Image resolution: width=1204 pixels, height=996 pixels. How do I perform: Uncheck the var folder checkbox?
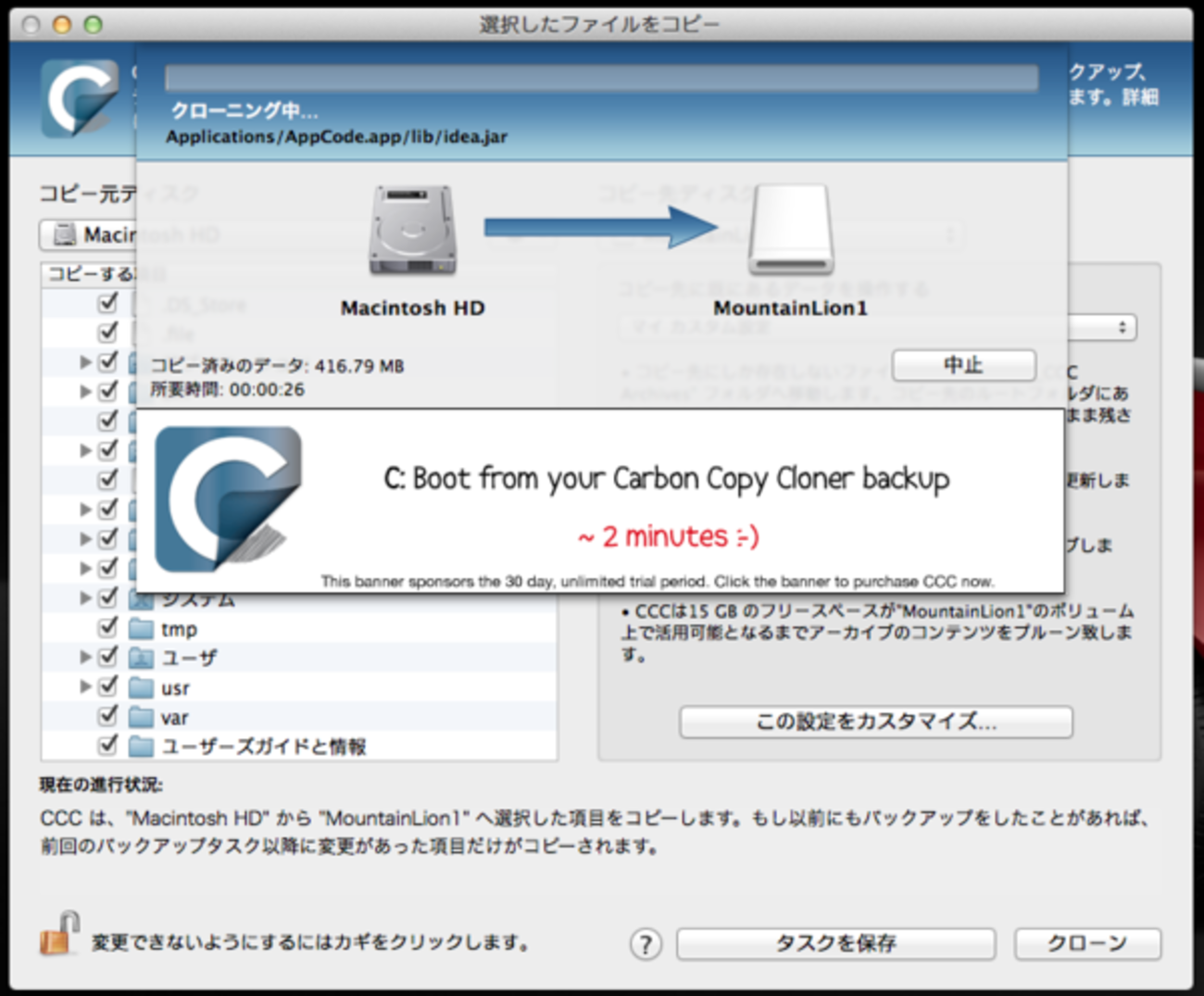click(108, 716)
